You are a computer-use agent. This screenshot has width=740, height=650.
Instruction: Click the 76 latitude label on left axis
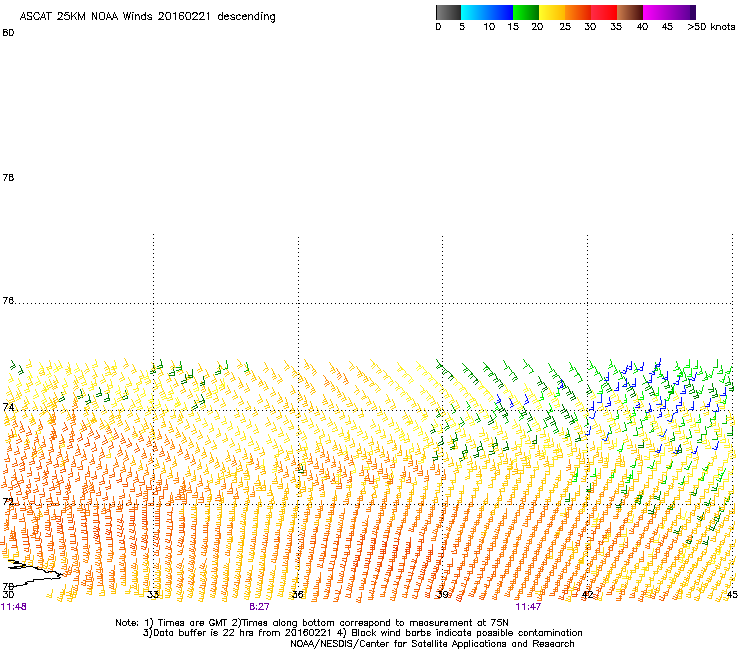coord(8,301)
